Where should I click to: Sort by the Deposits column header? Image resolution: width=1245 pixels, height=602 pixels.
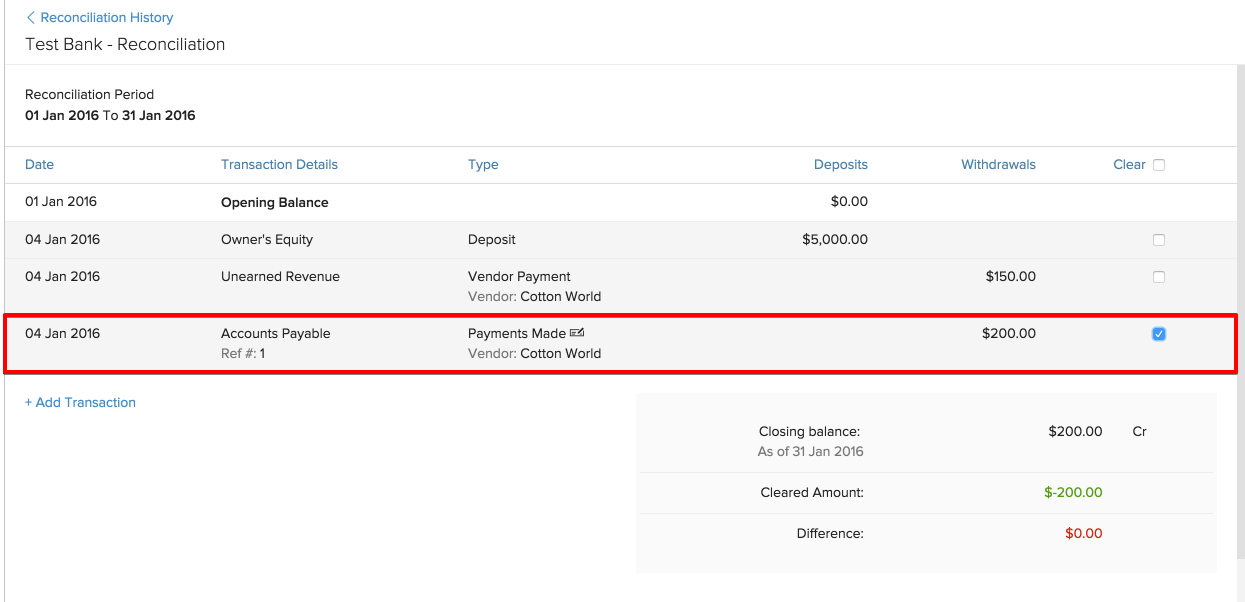pyautogui.click(x=840, y=164)
